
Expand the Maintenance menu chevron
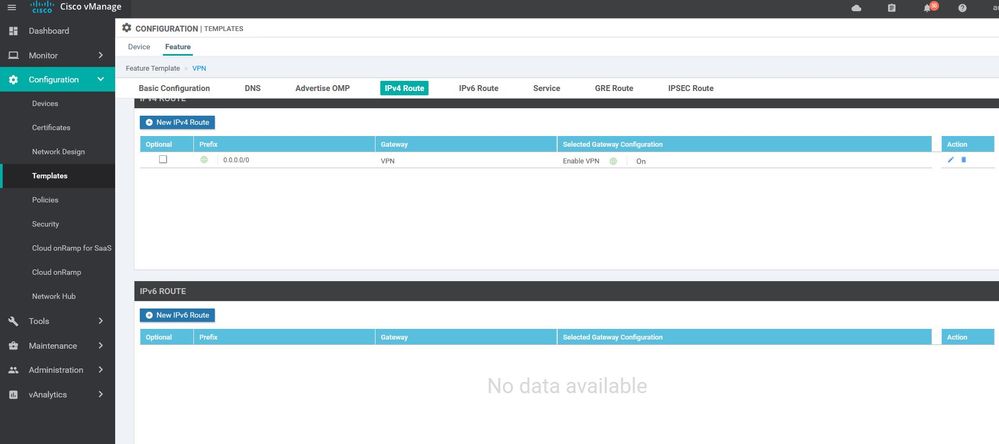click(x=101, y=346)
